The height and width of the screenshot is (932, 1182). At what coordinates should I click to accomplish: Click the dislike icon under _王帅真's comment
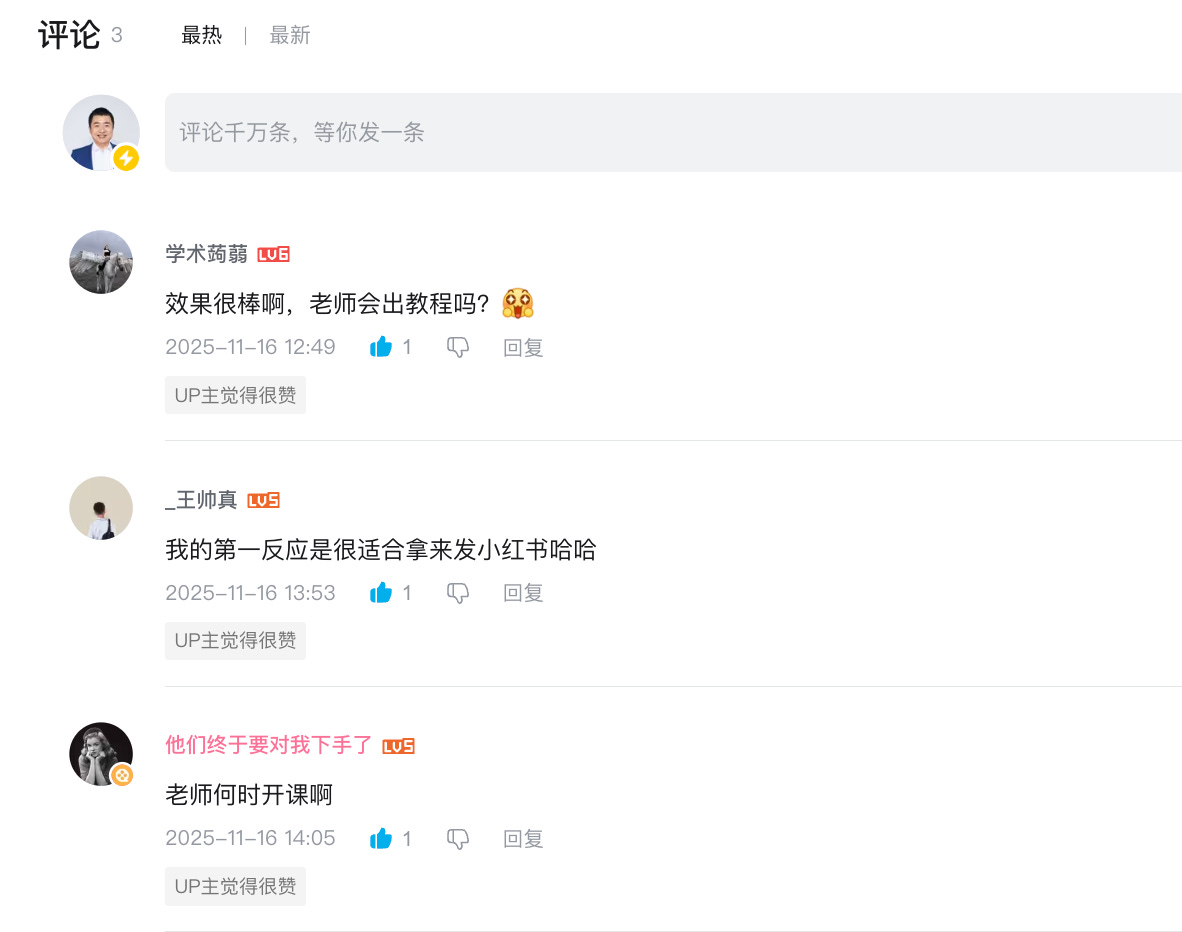pos(457,592)
